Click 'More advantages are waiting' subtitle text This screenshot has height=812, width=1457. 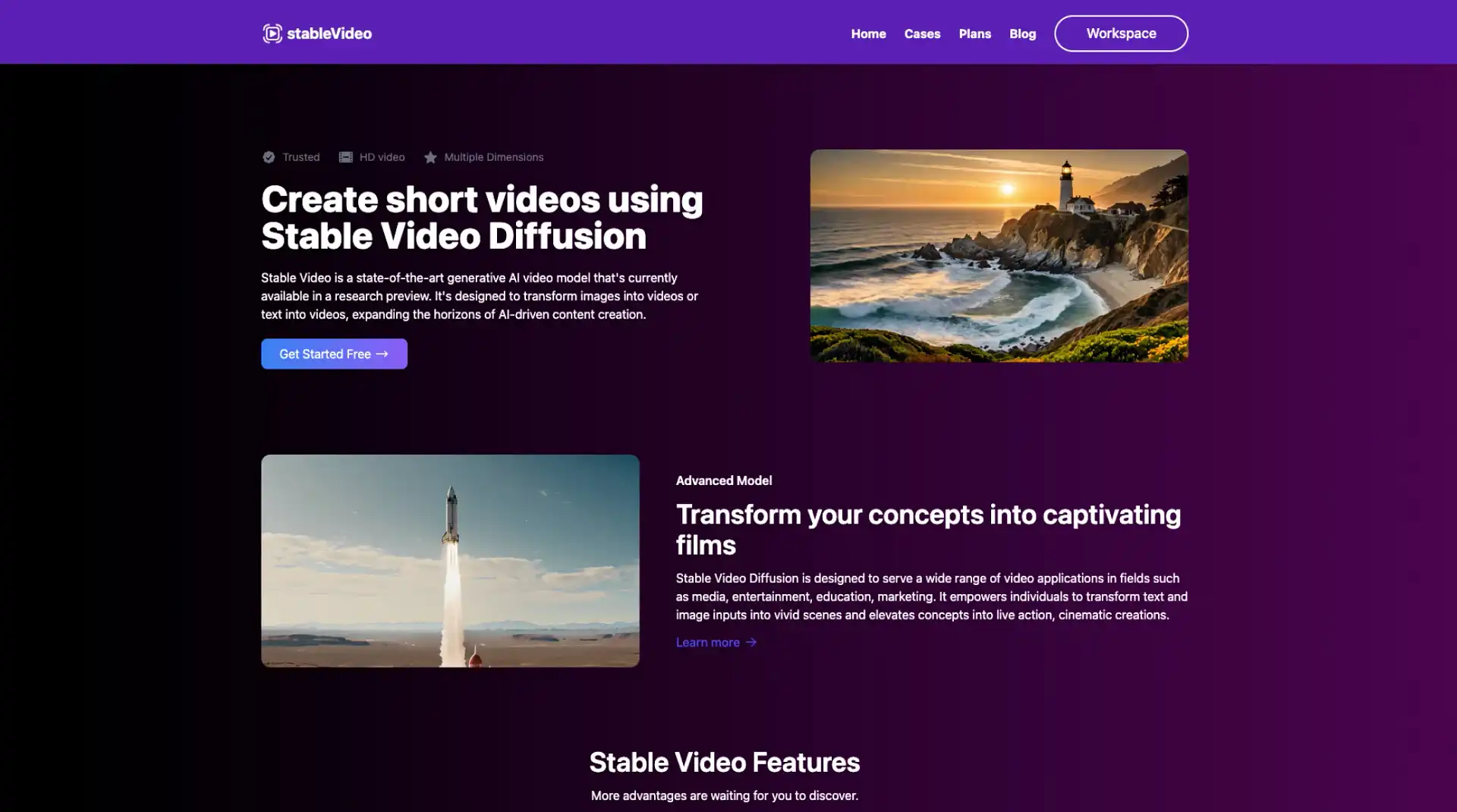[725, 795]
